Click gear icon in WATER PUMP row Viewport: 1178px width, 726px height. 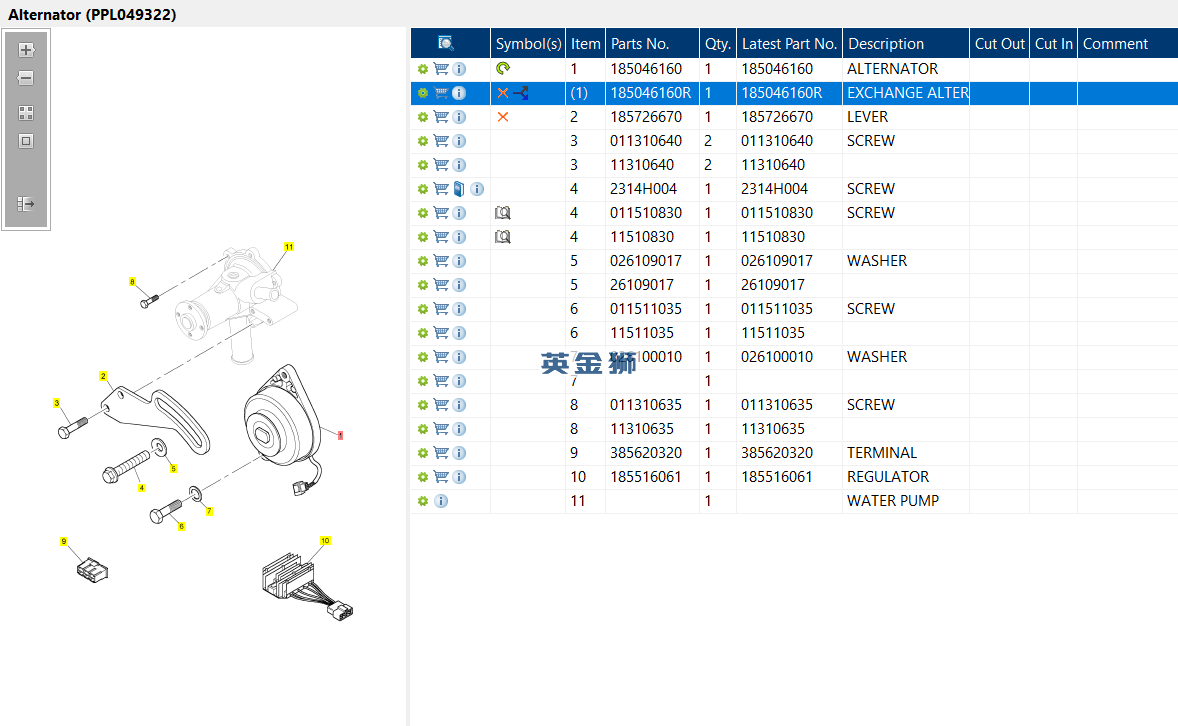(423, 501)
